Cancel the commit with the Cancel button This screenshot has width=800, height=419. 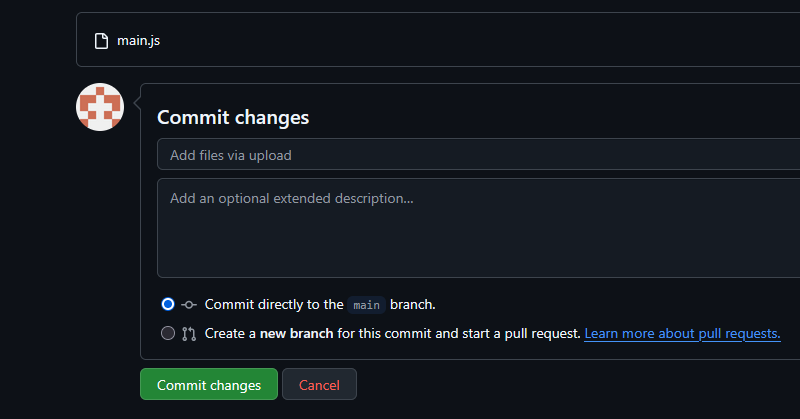[x=319, y=385]
